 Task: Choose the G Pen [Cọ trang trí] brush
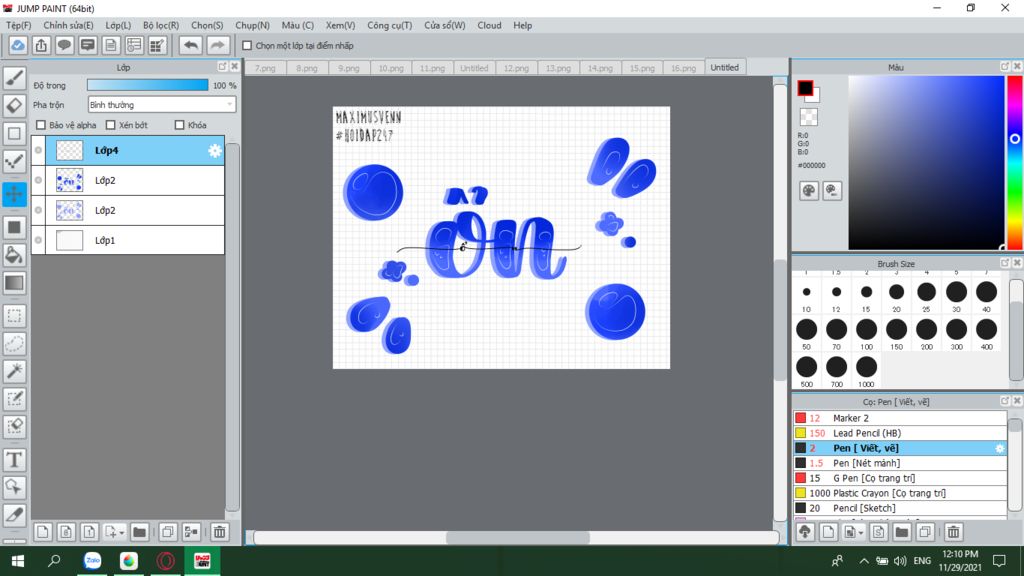pos(900,478)
